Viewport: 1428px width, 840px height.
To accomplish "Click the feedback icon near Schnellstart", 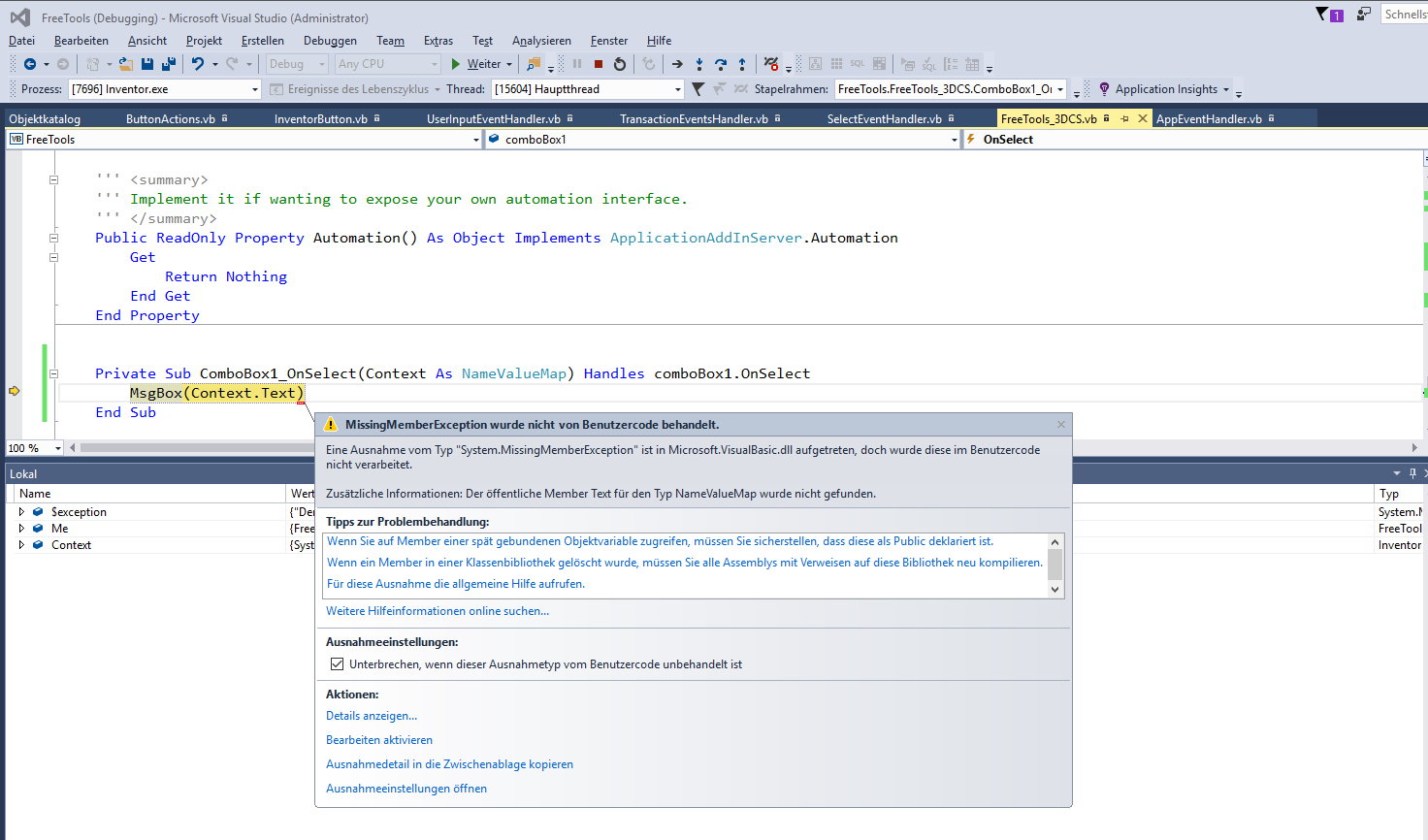I will point(1363,15).
